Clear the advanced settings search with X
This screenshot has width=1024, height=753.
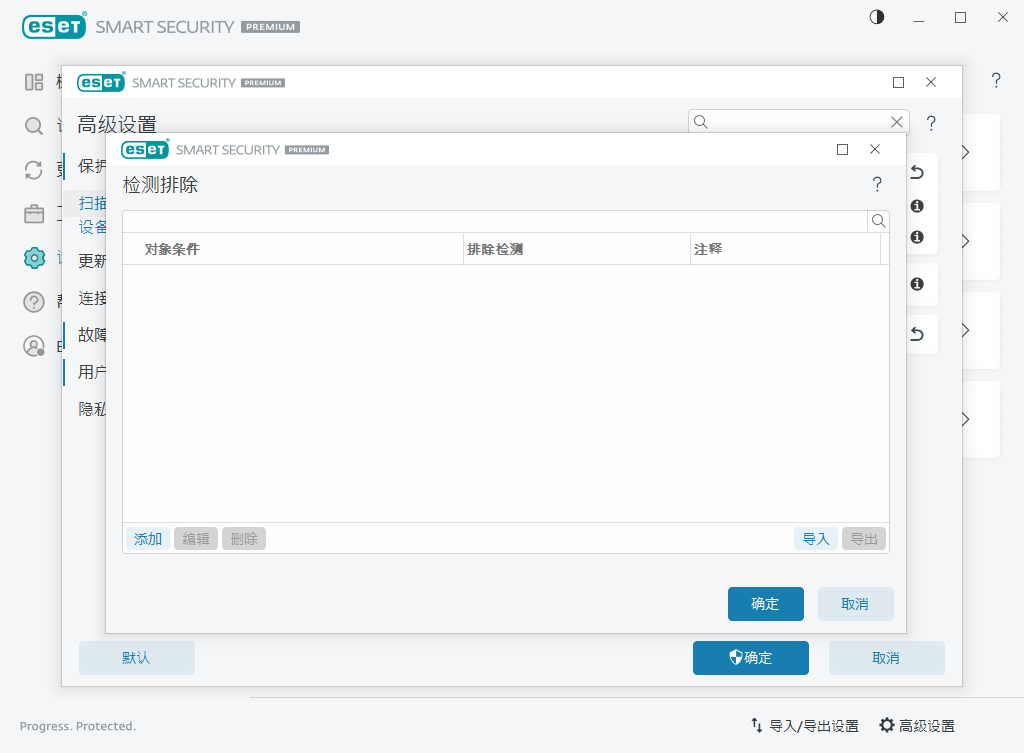pos(896,122)
